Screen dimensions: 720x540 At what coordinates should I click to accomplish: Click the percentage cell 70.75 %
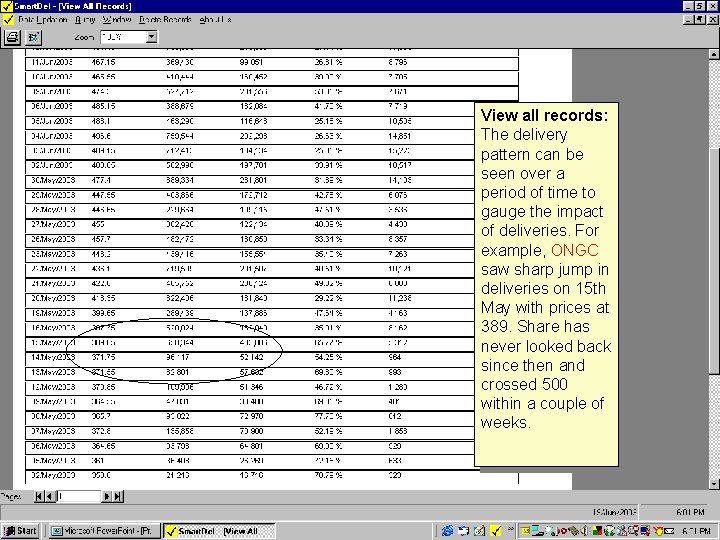pos(328,475)
